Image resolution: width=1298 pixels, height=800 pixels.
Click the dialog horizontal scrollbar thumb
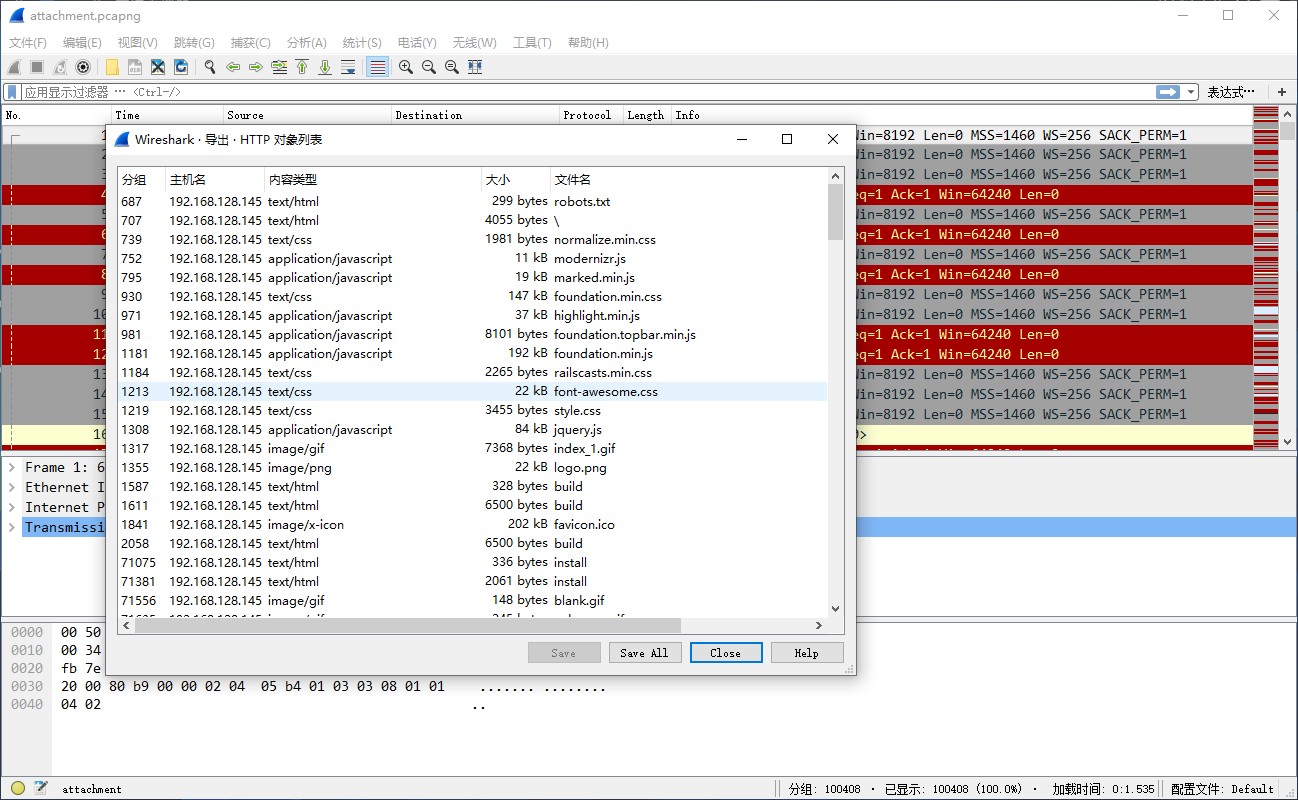tap(406, 625)
